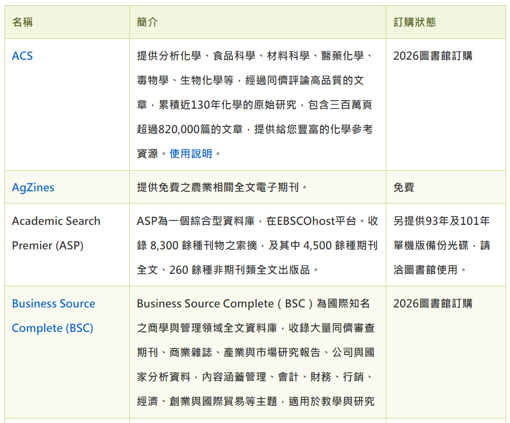510x423 pixels.
Task: Open the ACS database link
Action: (x=22, y=56)
